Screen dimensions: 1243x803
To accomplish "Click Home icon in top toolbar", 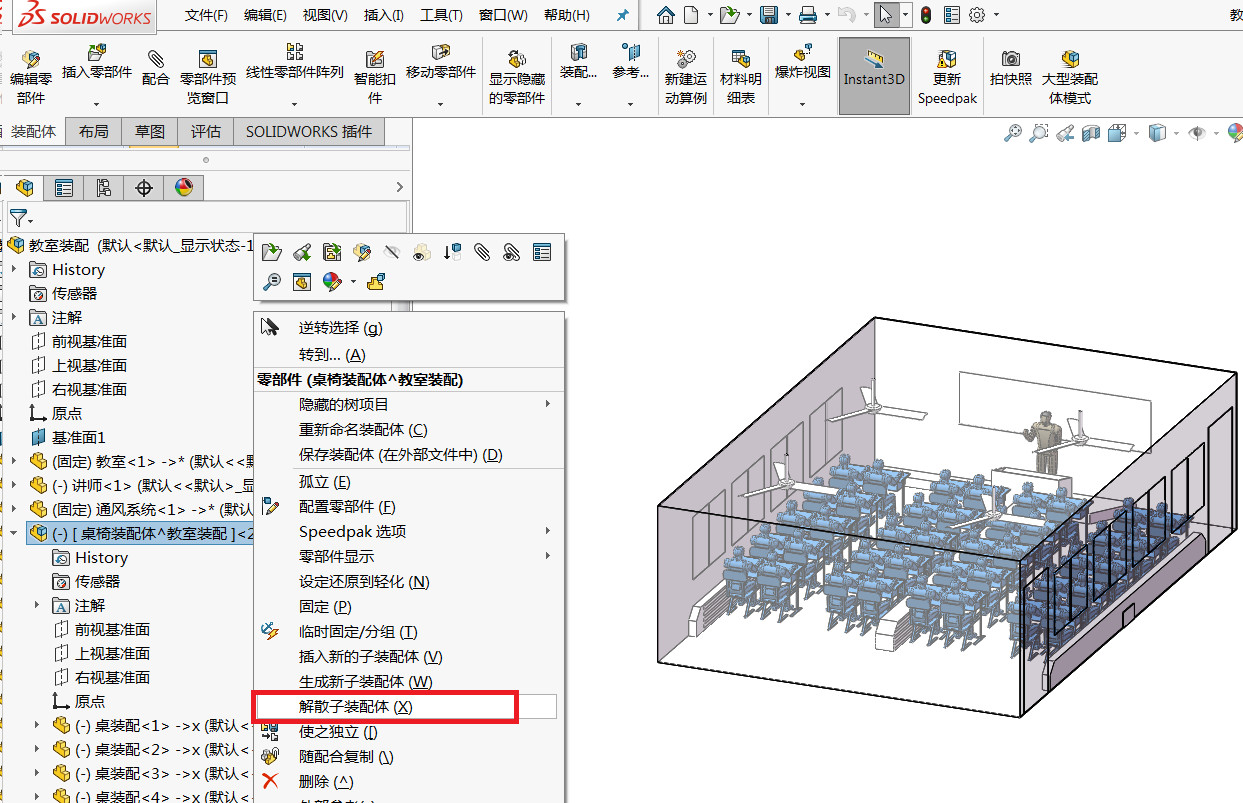I will (666, 15).
